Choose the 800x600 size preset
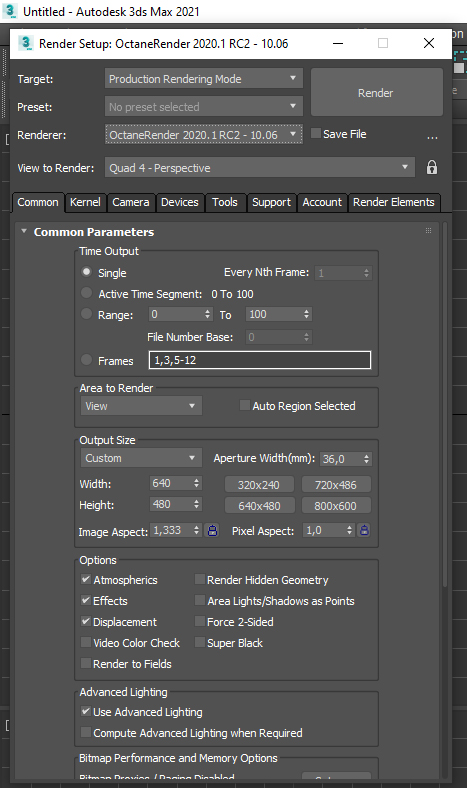 point(336,506)
